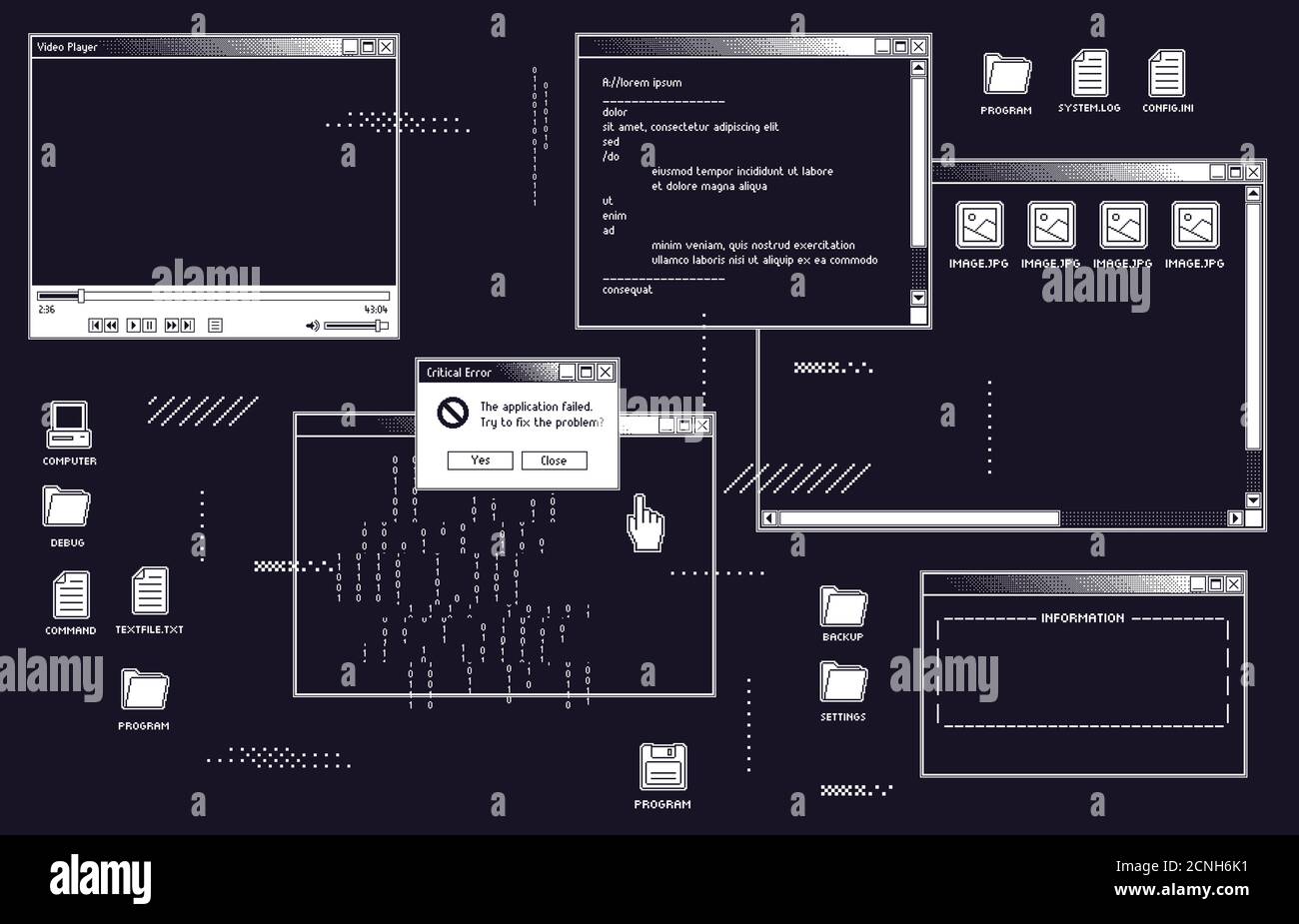The height and width of the screenshot is (924, 1299).
Task: Minimize the Critical Error dialog
Action: pos(567,372)
